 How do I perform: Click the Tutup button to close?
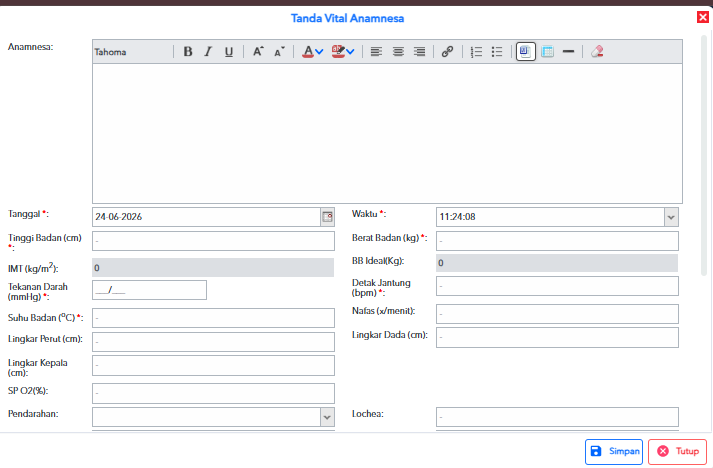[x=678, y=452]
